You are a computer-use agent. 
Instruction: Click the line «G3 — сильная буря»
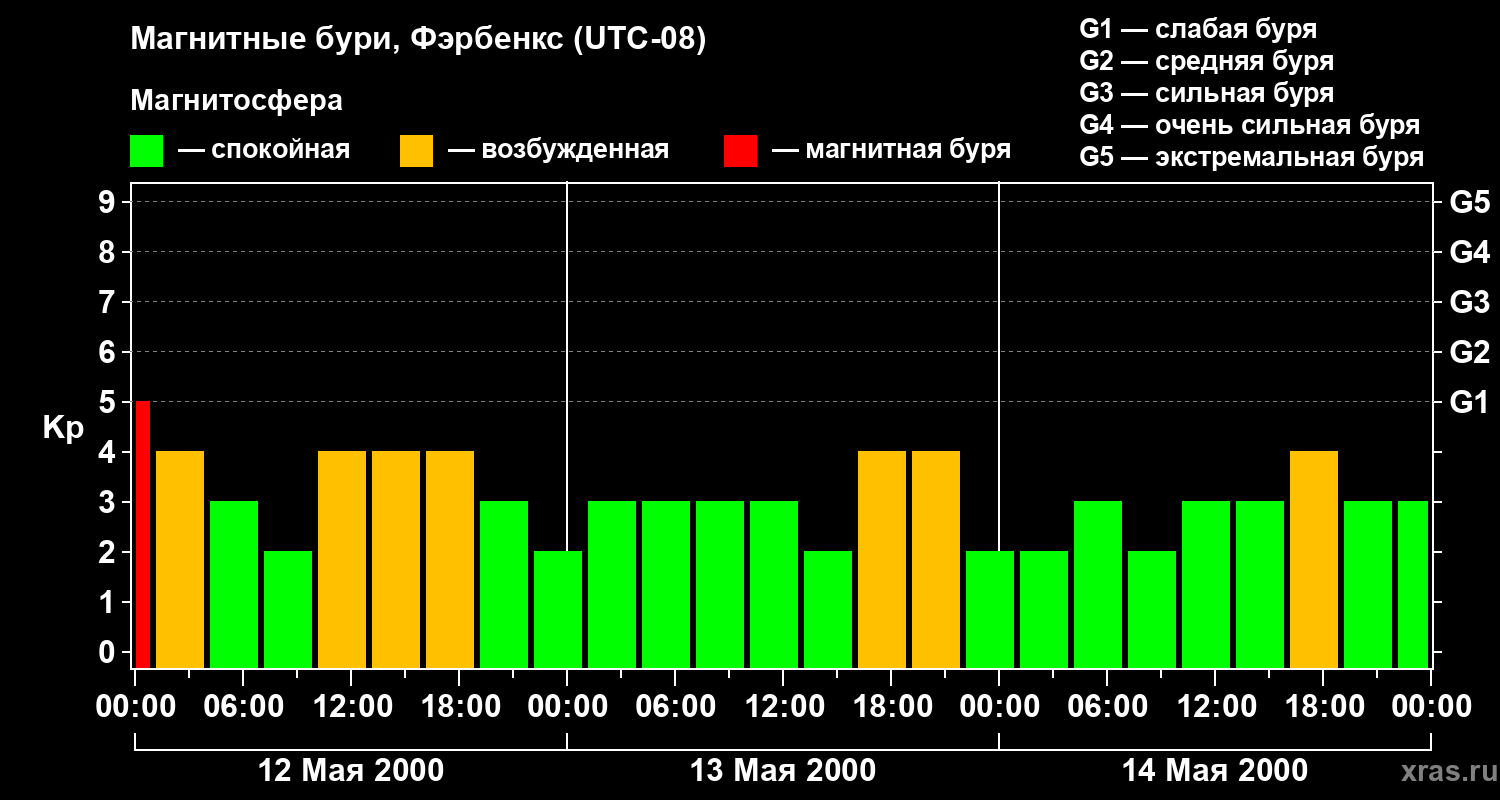click(x=1207, y=93)
